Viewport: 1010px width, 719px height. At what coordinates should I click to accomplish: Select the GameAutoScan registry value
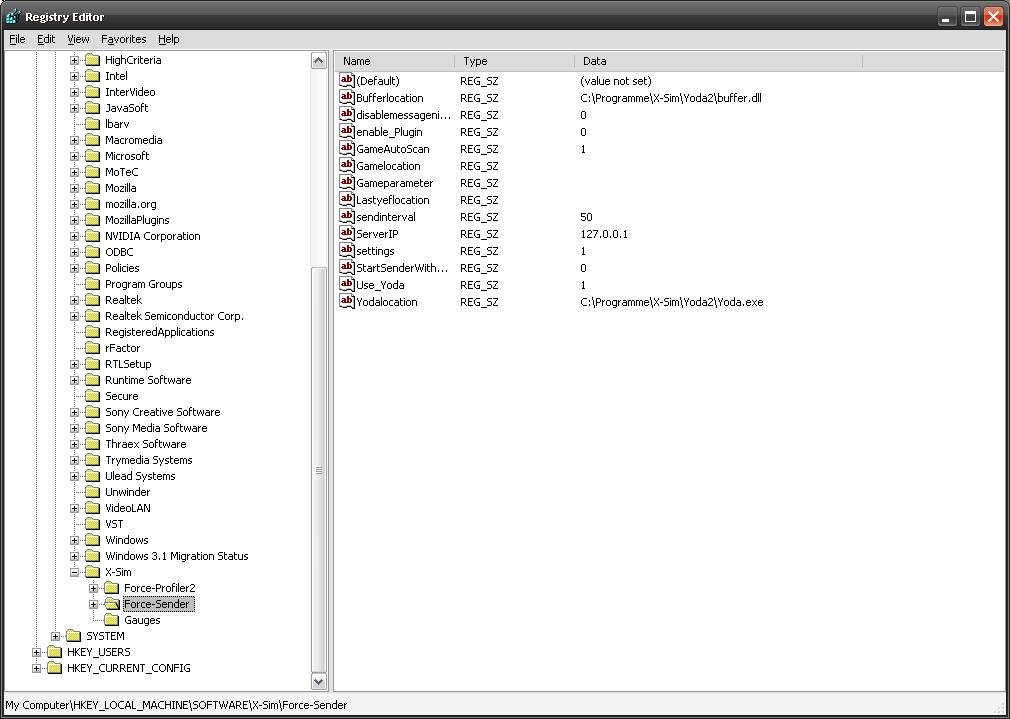pyautogui.click(x=392, y=149)
